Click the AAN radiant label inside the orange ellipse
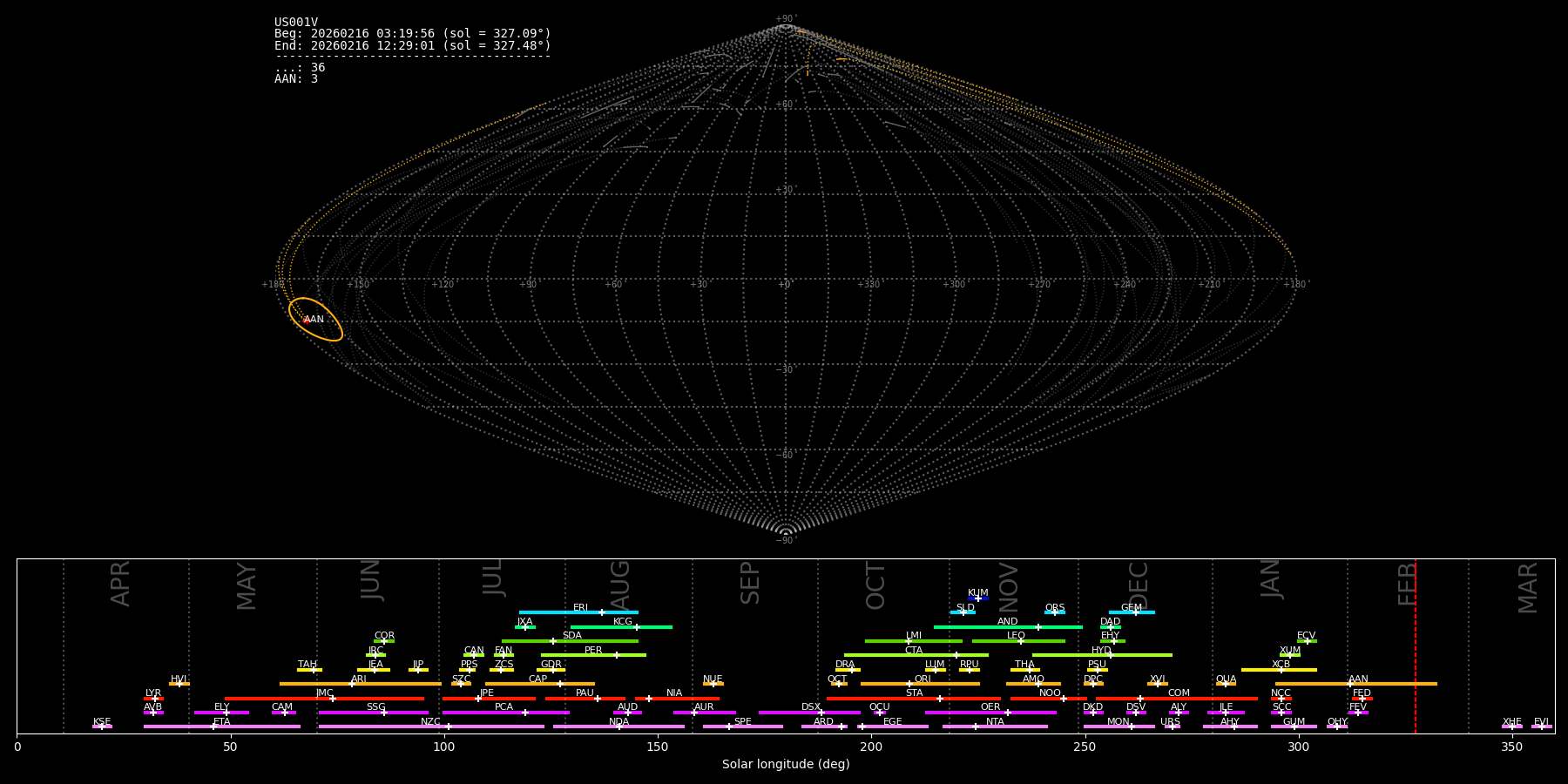Screen dimensions: 1568x784 tap(314, 320)
